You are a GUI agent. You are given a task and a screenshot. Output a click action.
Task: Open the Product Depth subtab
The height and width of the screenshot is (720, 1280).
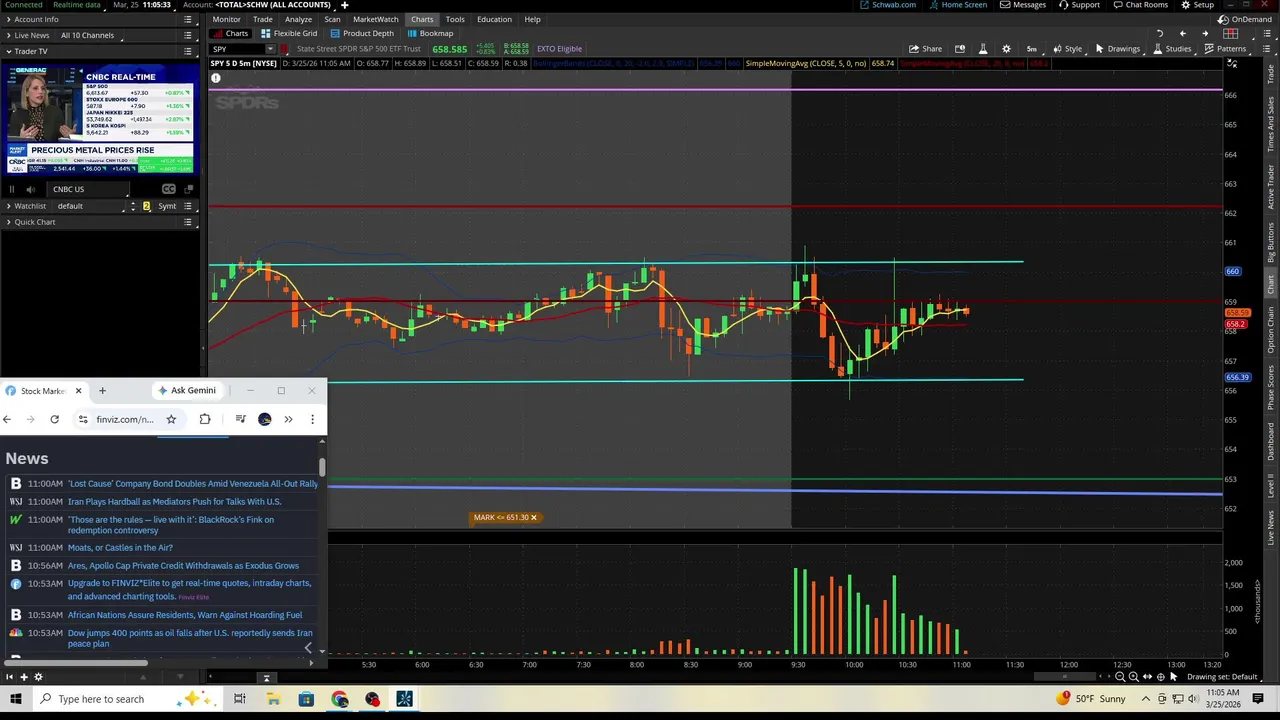click(x=362, y=33)
